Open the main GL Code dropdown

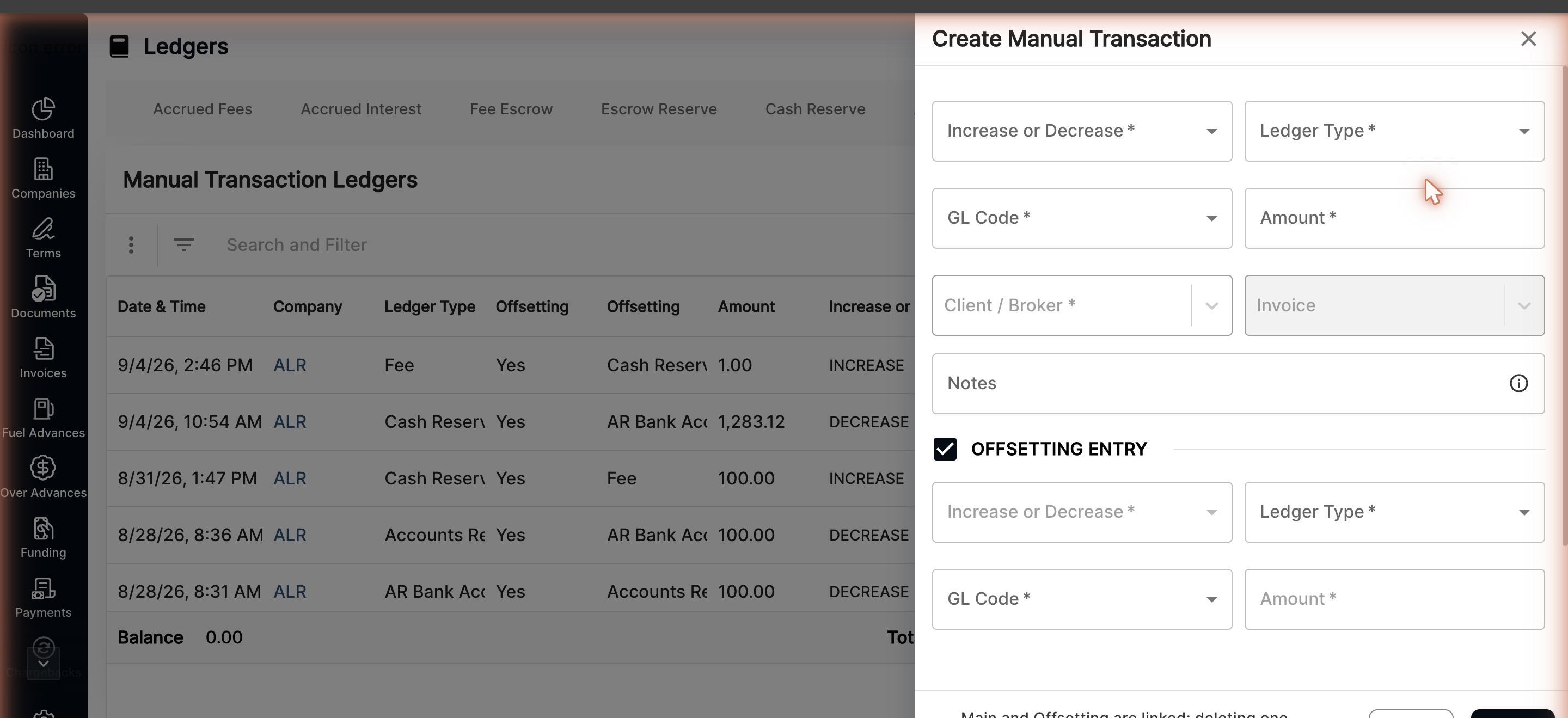tap(1082, 218)
